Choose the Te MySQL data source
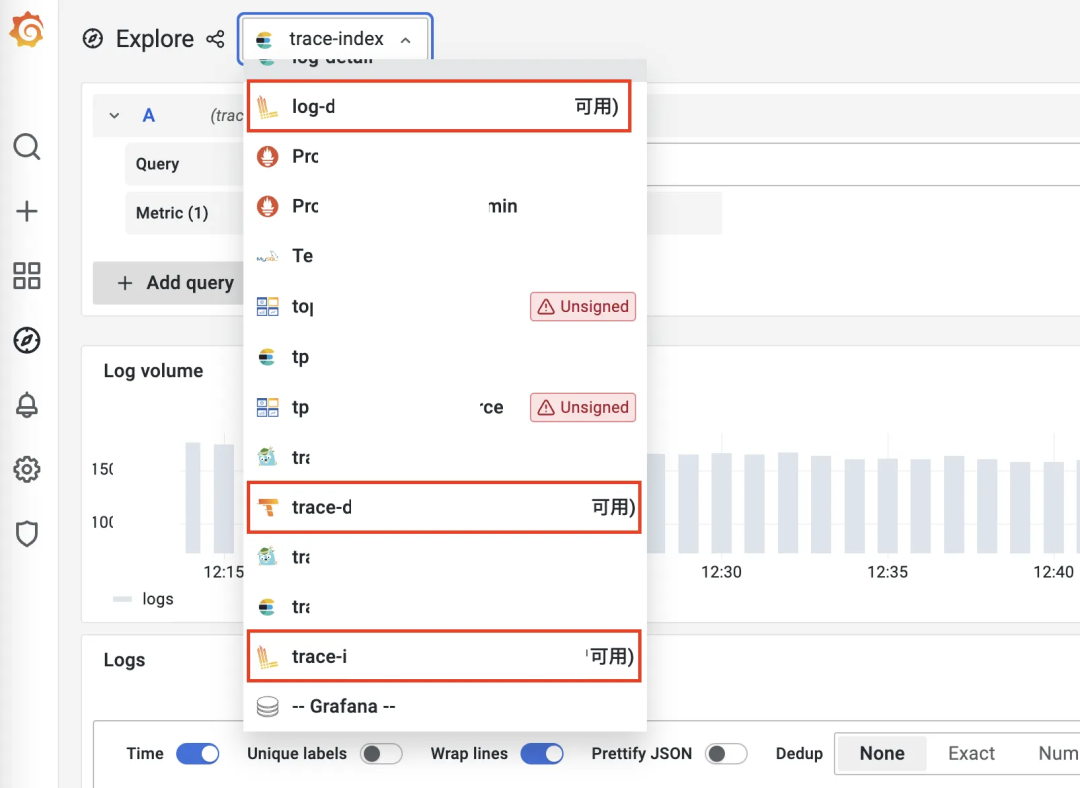The height and width of the screenshot is (788, 1080). click(445, 256)
